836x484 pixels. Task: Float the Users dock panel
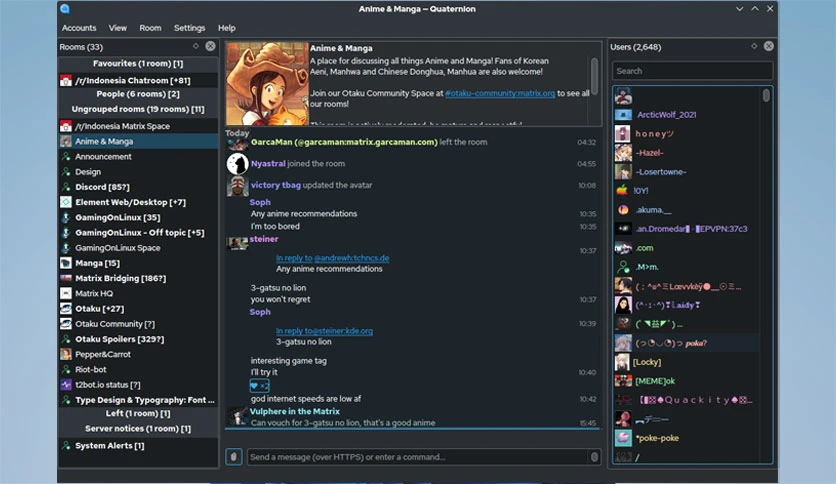[x=754, y=46]
